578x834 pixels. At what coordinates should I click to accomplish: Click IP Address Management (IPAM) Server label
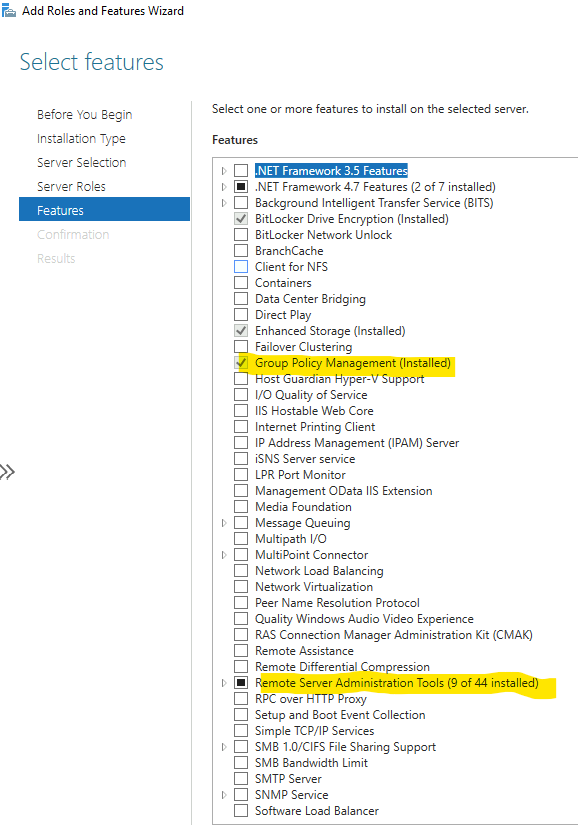pyautogui.click(x=357, y=443)
